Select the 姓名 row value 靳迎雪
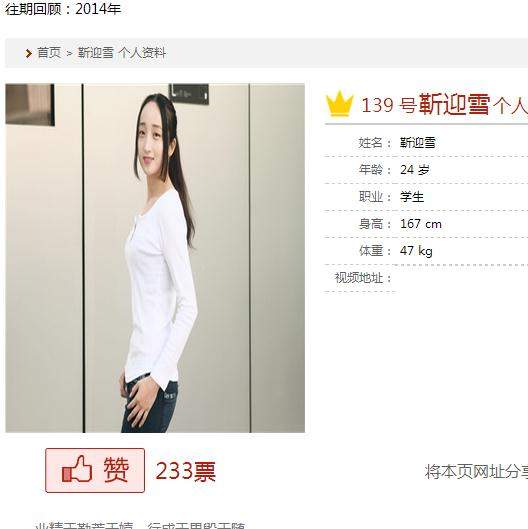Screen dimensions: 528x529 pyautogui.click(x=418, y=143)
